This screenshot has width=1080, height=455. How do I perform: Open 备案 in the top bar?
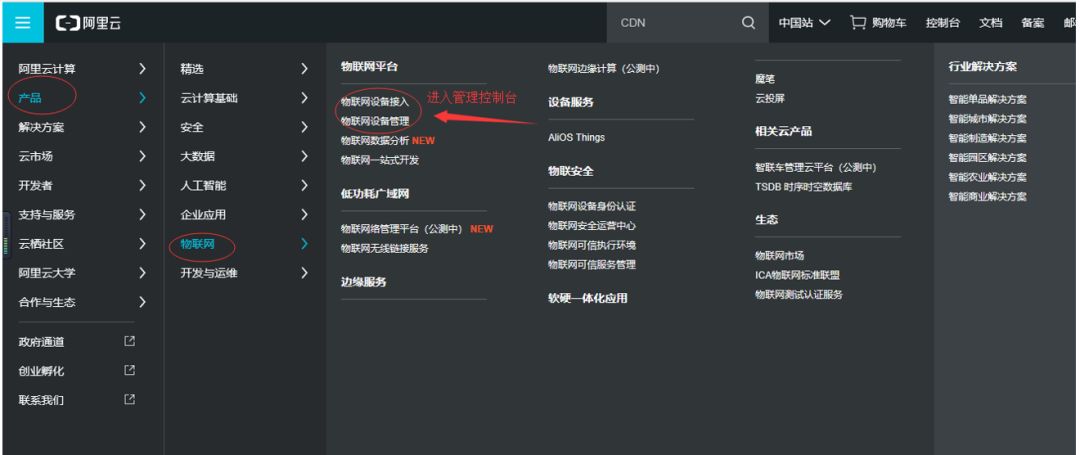pos(1032,23)
